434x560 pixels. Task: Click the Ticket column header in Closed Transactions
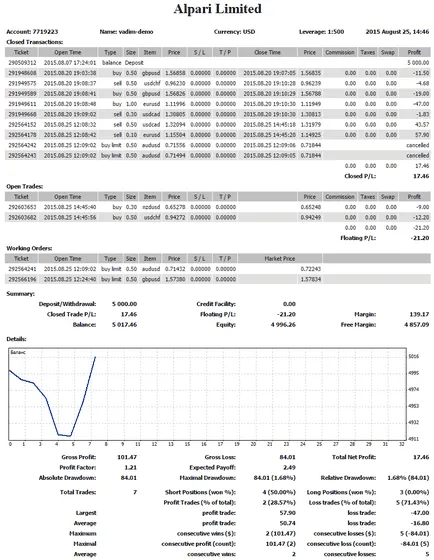pyautogui.click(x=21, y=52)
